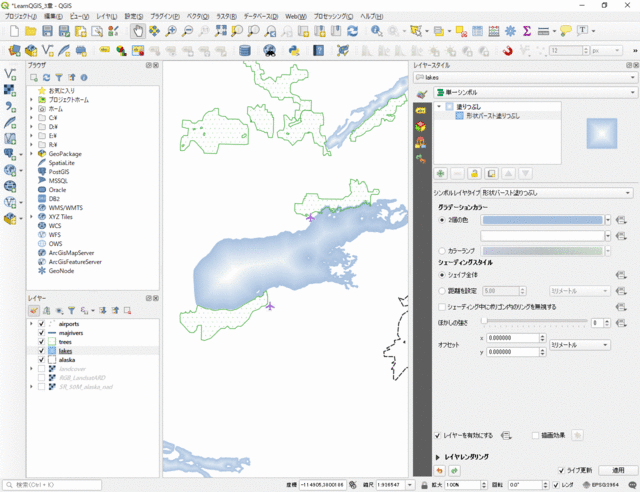640x492 pixels.
Task: Select the Pan Map hand tool
Action: [138, 31]
